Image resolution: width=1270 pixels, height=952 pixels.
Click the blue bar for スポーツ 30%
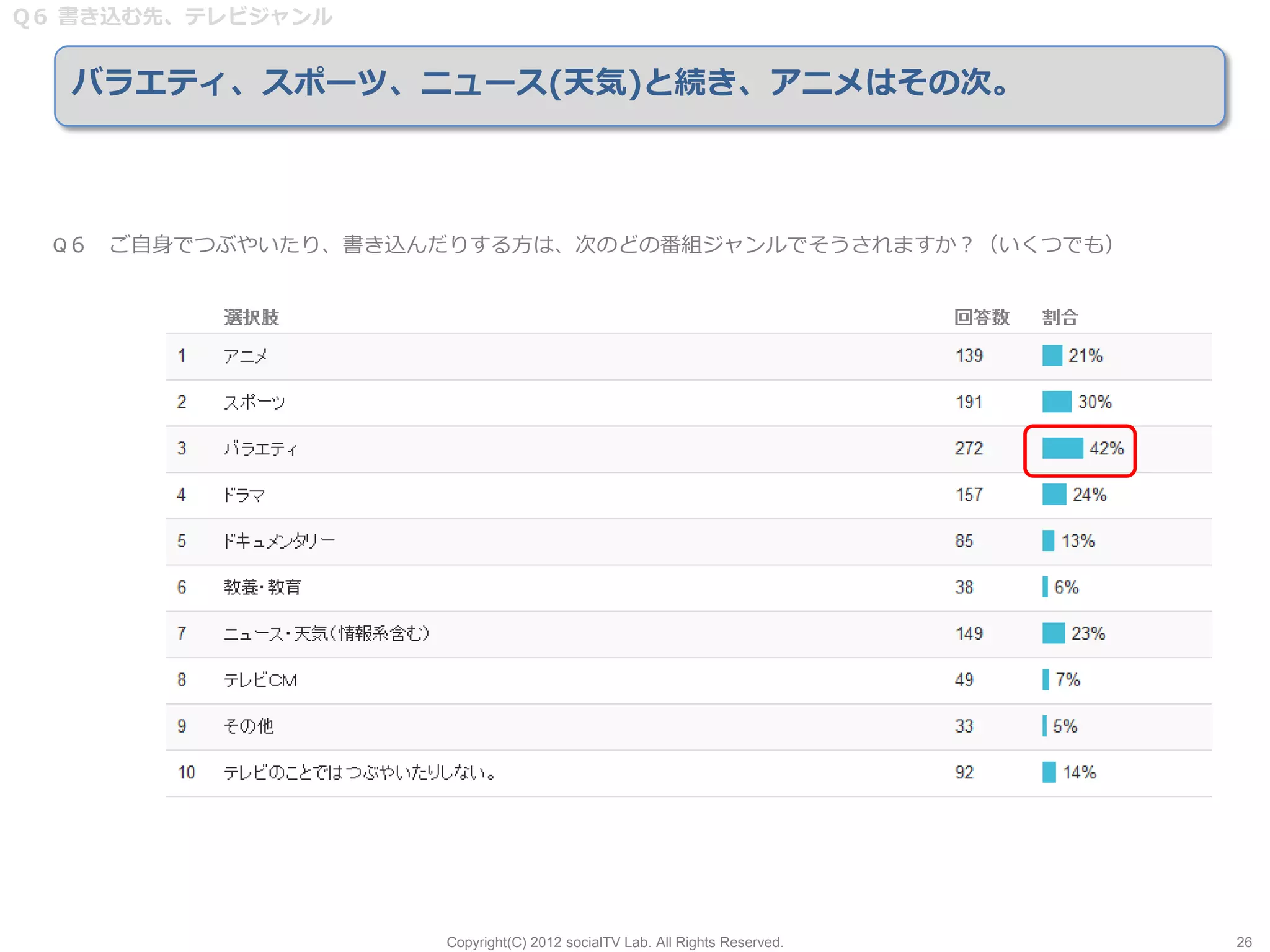click(x=1057, y=402)
